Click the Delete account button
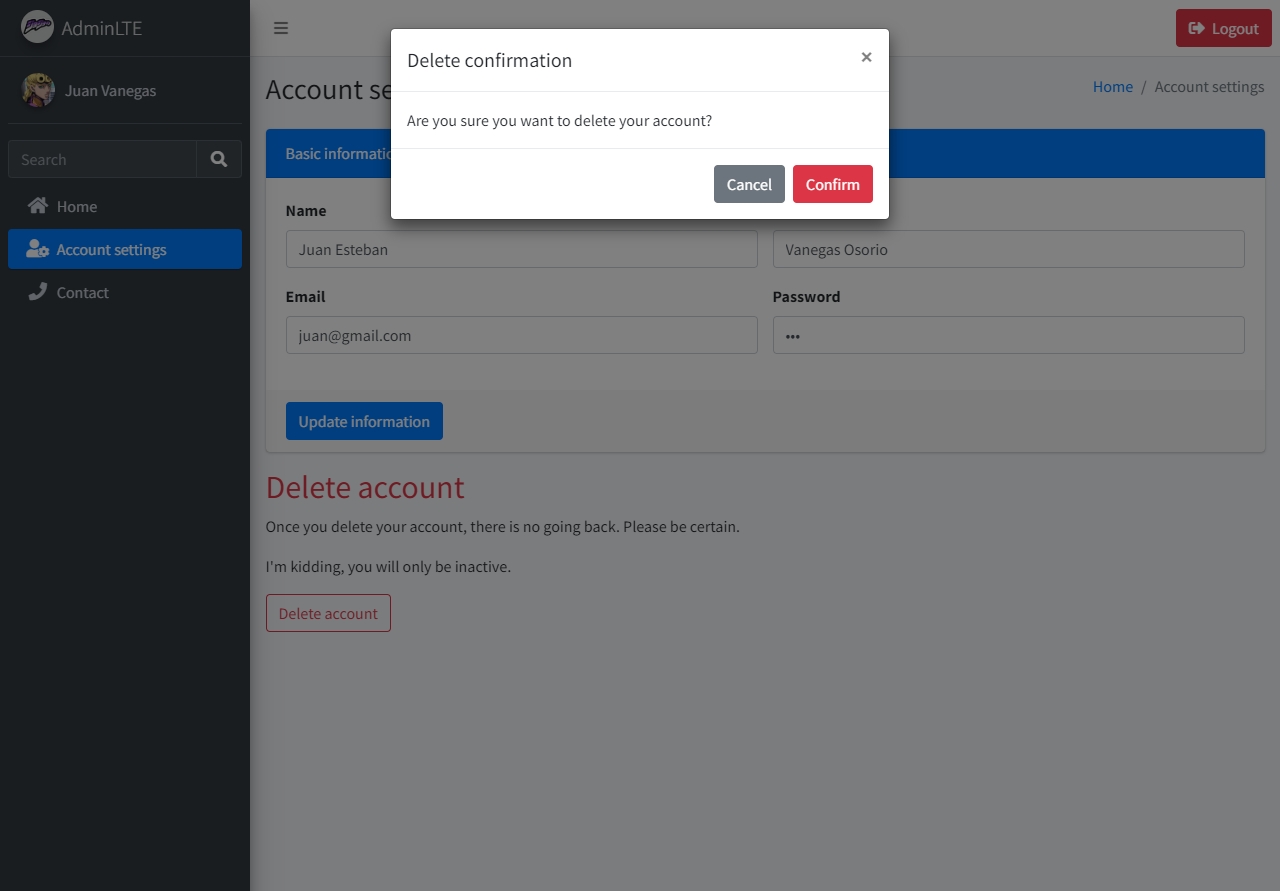The image size is (1280, 891). (328, 612)
